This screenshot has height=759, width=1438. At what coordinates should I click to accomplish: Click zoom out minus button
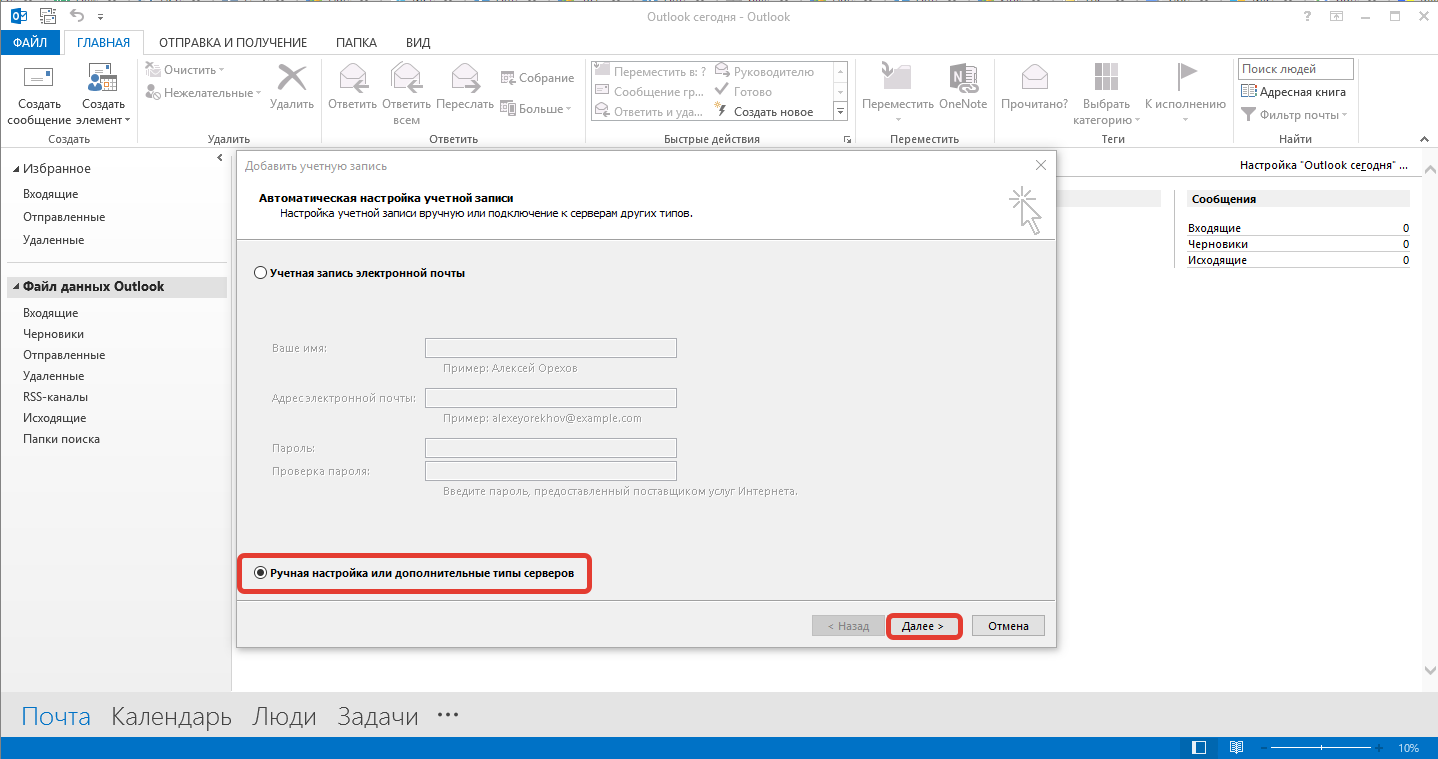click(1265, 748)
